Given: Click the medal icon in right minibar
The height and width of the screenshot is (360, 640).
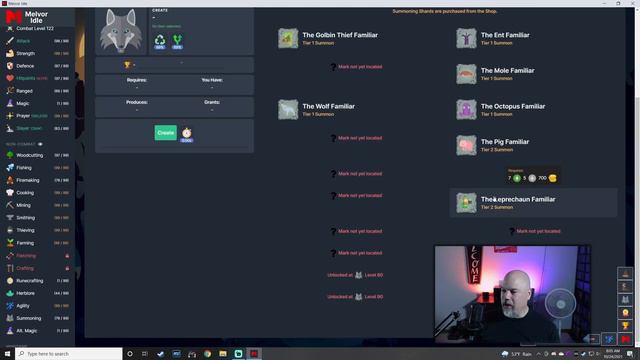Looking at the screenshot, I should 625,313.
